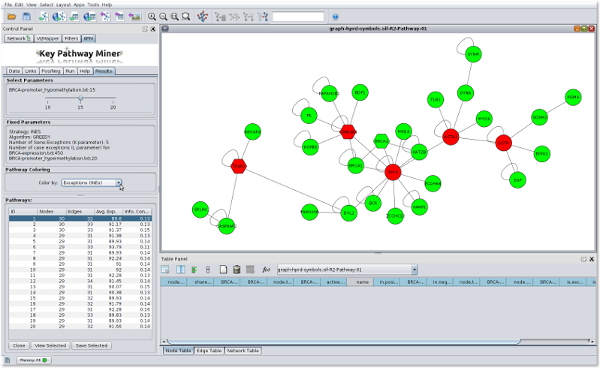Open help using blue question mark icon
Screen dimensions: 600x368
(x=336, y=17)
